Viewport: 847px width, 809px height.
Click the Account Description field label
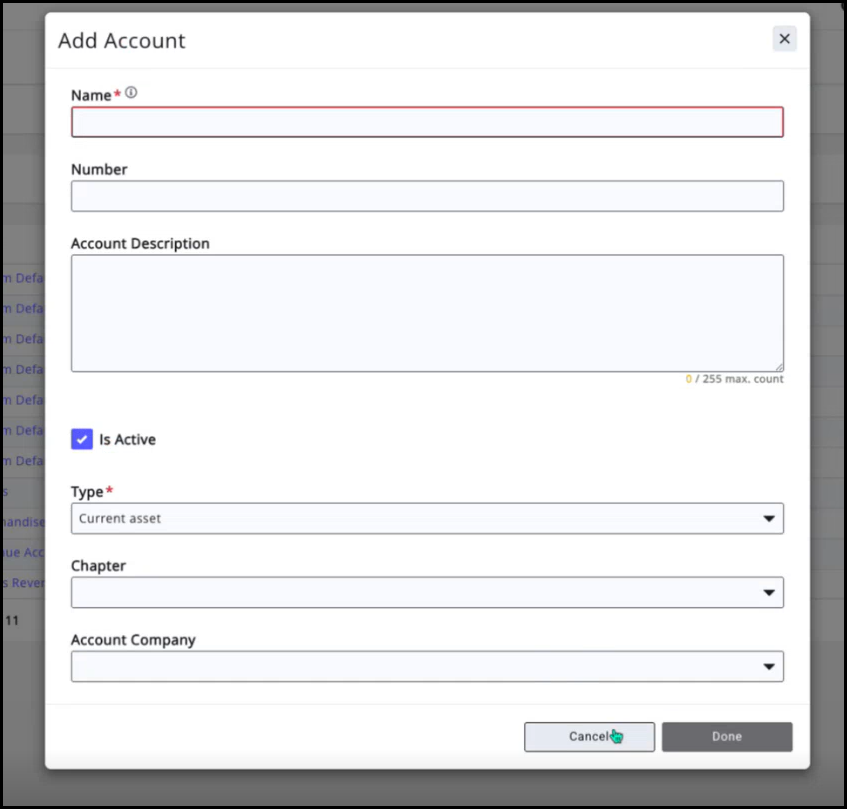coord(140,243)
